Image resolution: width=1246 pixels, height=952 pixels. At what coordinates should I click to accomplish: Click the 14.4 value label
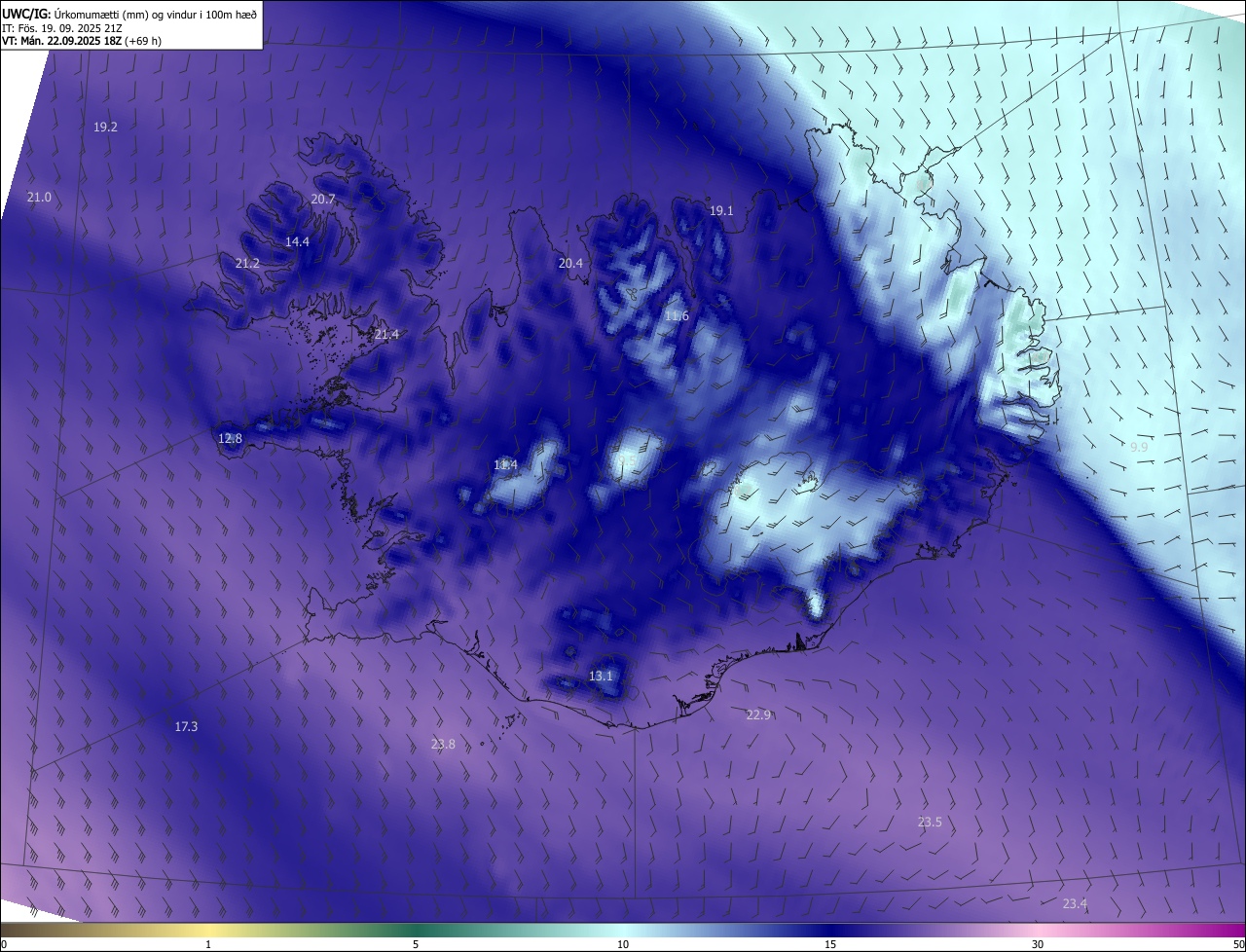click(297, 242)
